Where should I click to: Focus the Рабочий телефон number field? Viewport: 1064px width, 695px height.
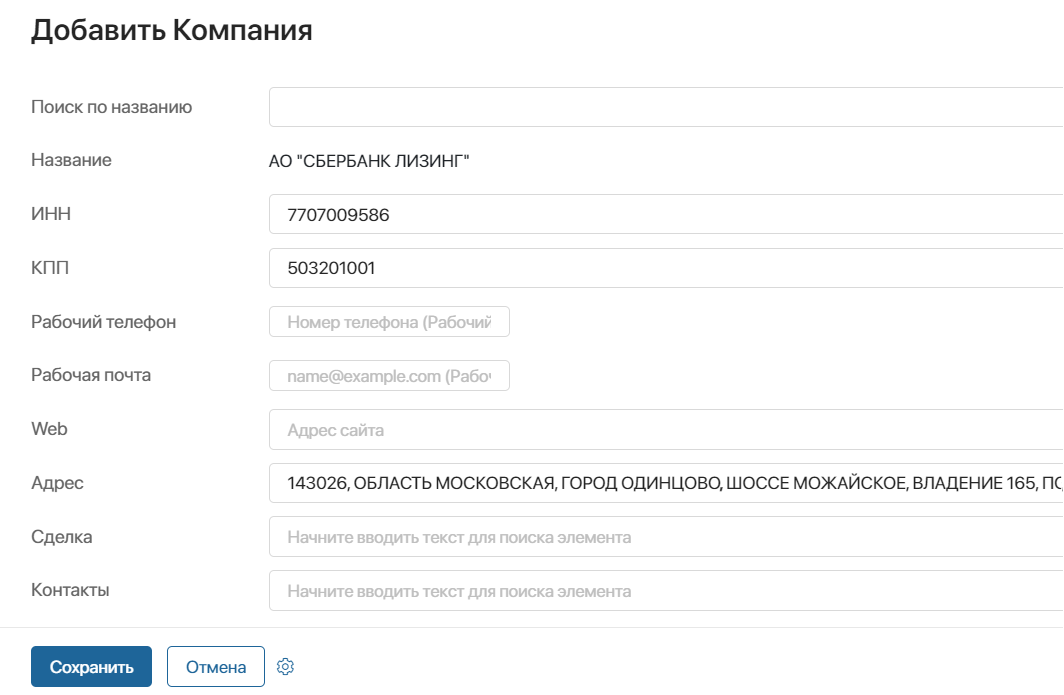(x=390, y=322)
